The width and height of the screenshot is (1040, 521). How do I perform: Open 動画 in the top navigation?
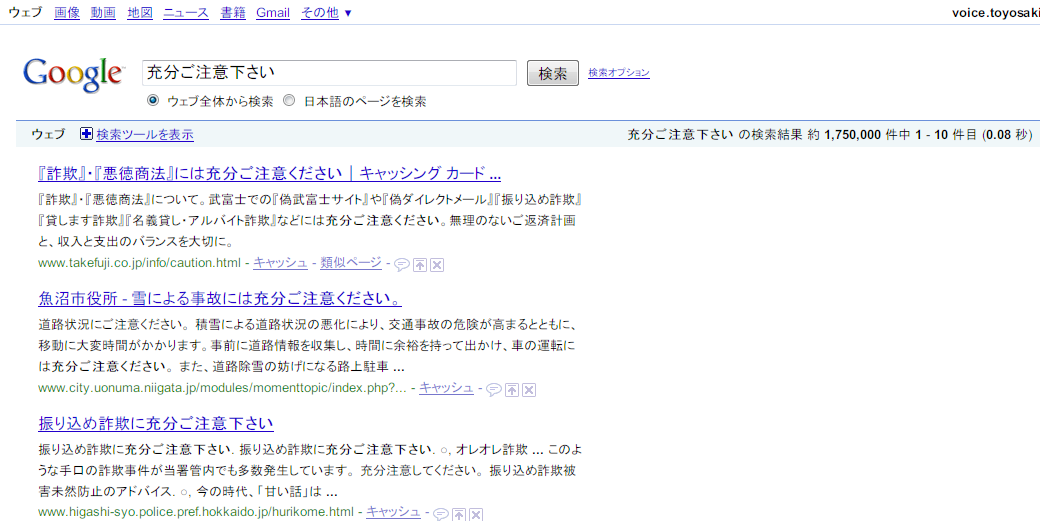pos(103,13)
